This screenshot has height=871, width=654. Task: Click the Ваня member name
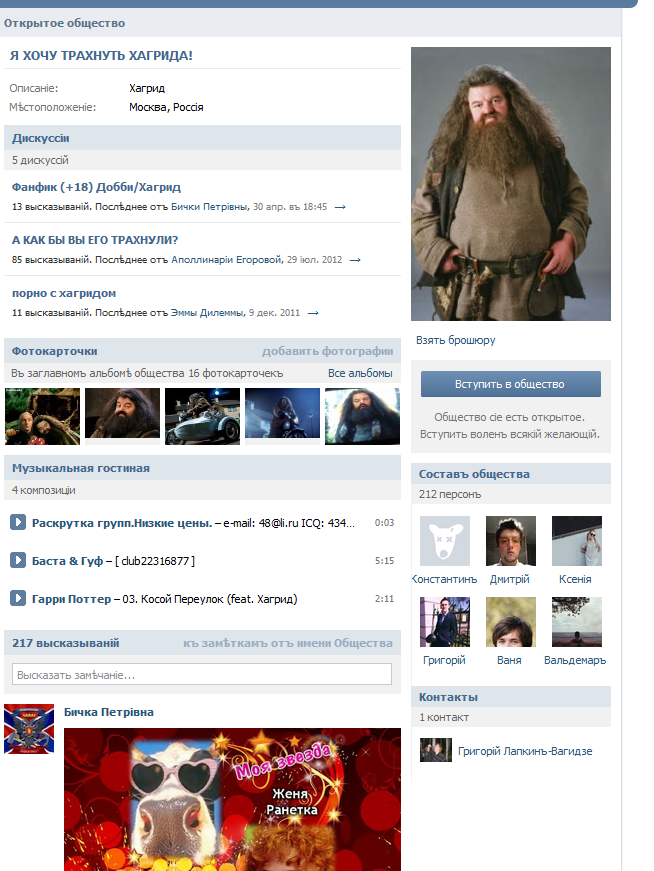click(x=509, y=660)
